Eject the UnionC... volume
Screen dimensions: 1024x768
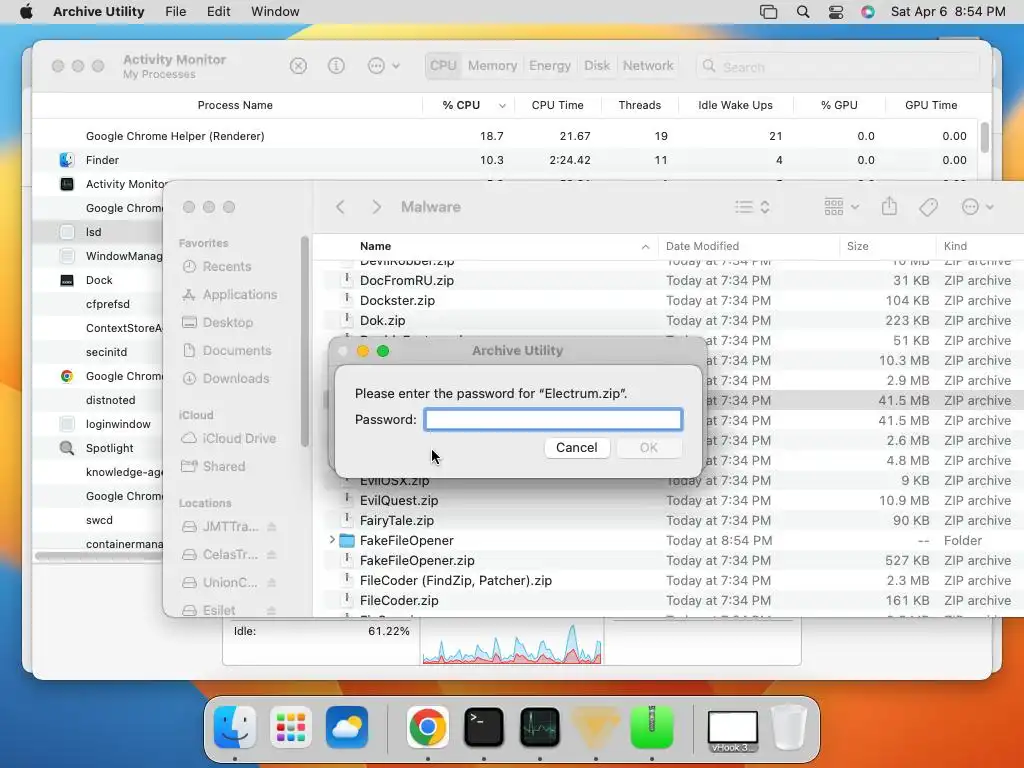click(x=272, y=583)
